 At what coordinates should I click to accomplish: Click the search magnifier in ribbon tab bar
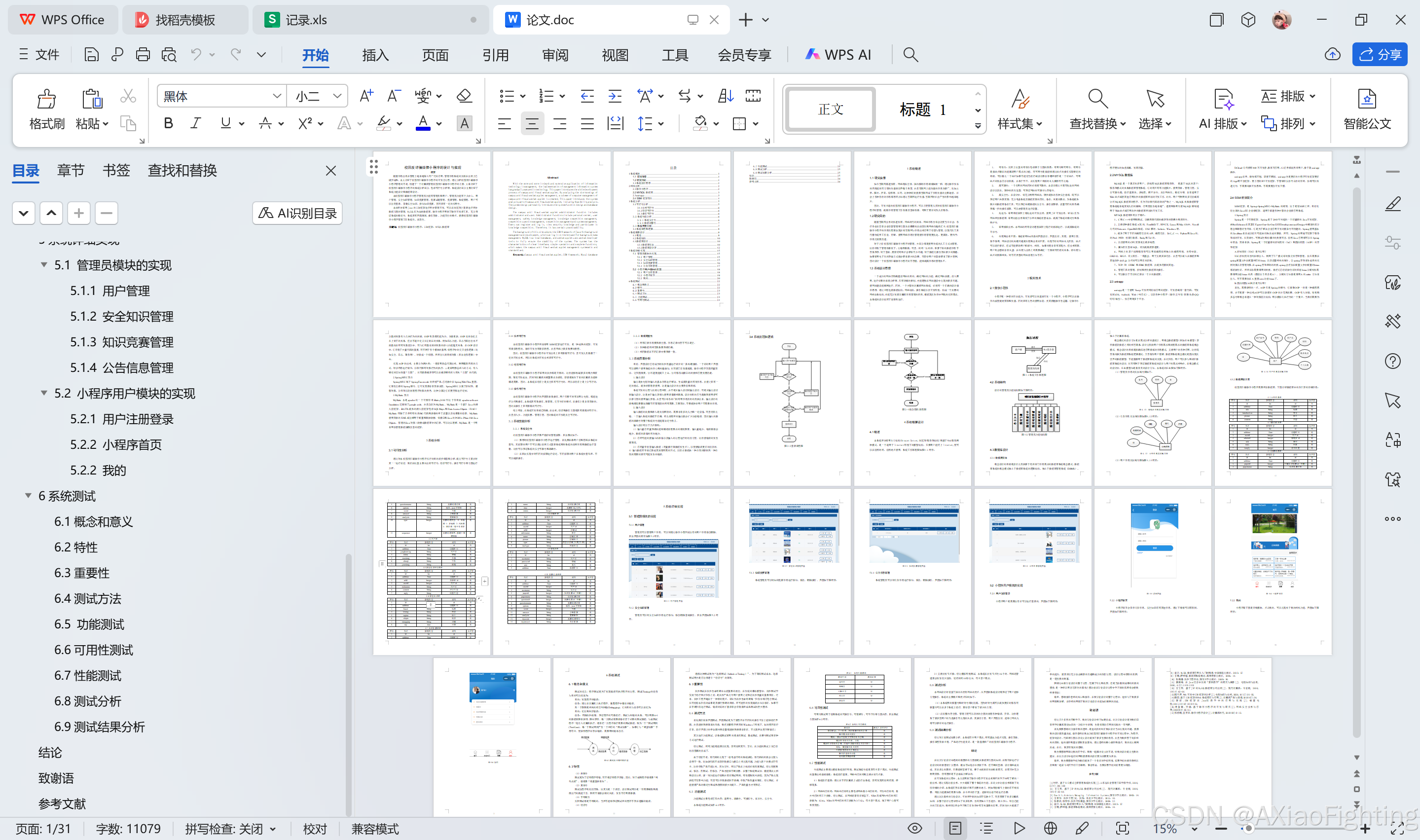[910, 54]
